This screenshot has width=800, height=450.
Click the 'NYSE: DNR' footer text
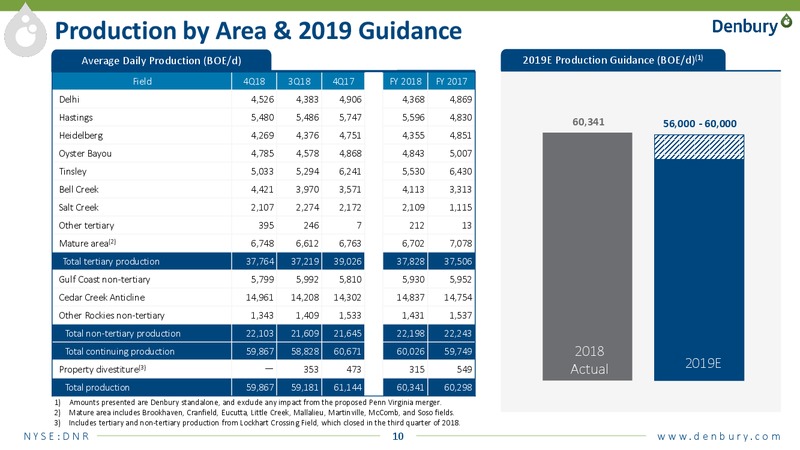click(56, 436)
